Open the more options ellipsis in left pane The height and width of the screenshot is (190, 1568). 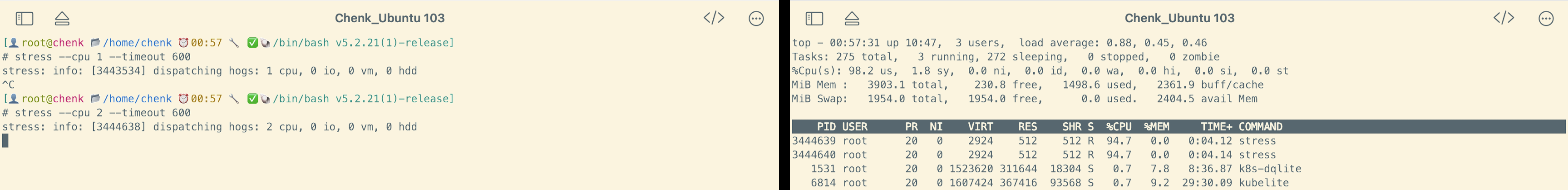[x=756, y=19]
